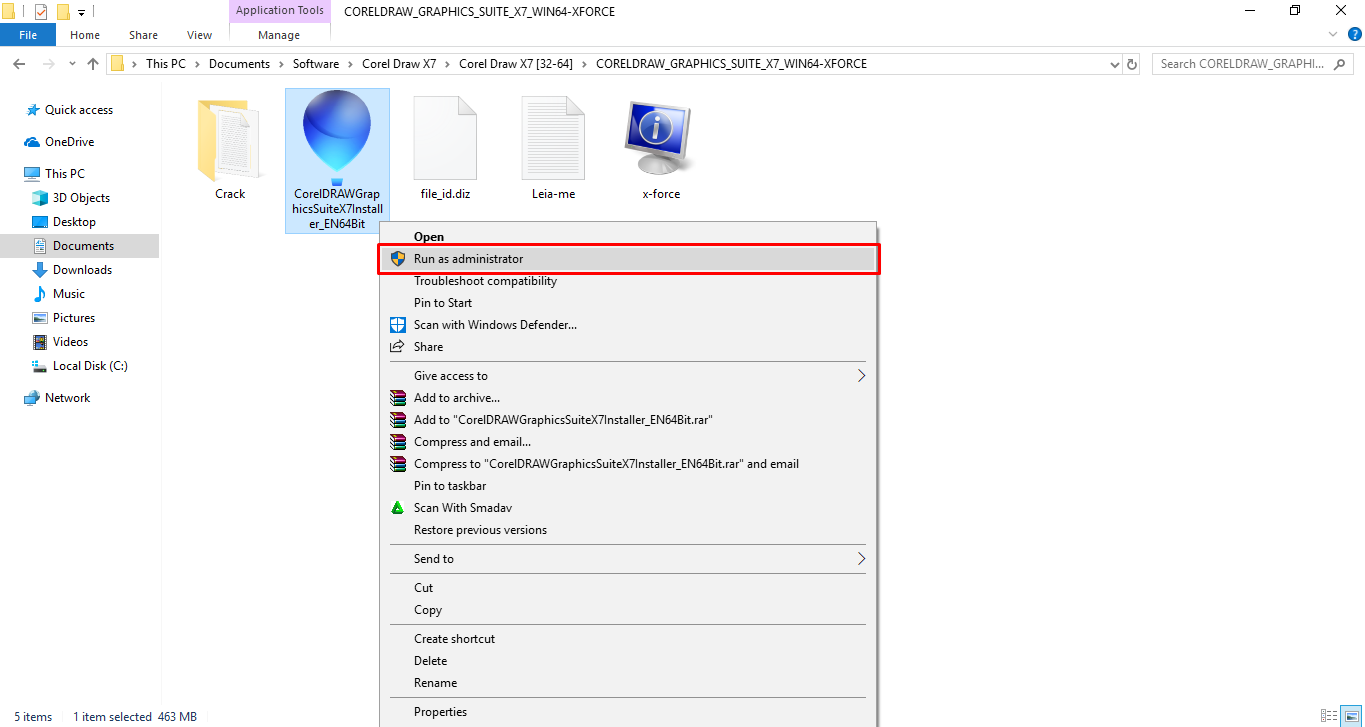Click Software in address breadcrumb
This screenshot has width=1365, height=727.
(x=315, y=64)
